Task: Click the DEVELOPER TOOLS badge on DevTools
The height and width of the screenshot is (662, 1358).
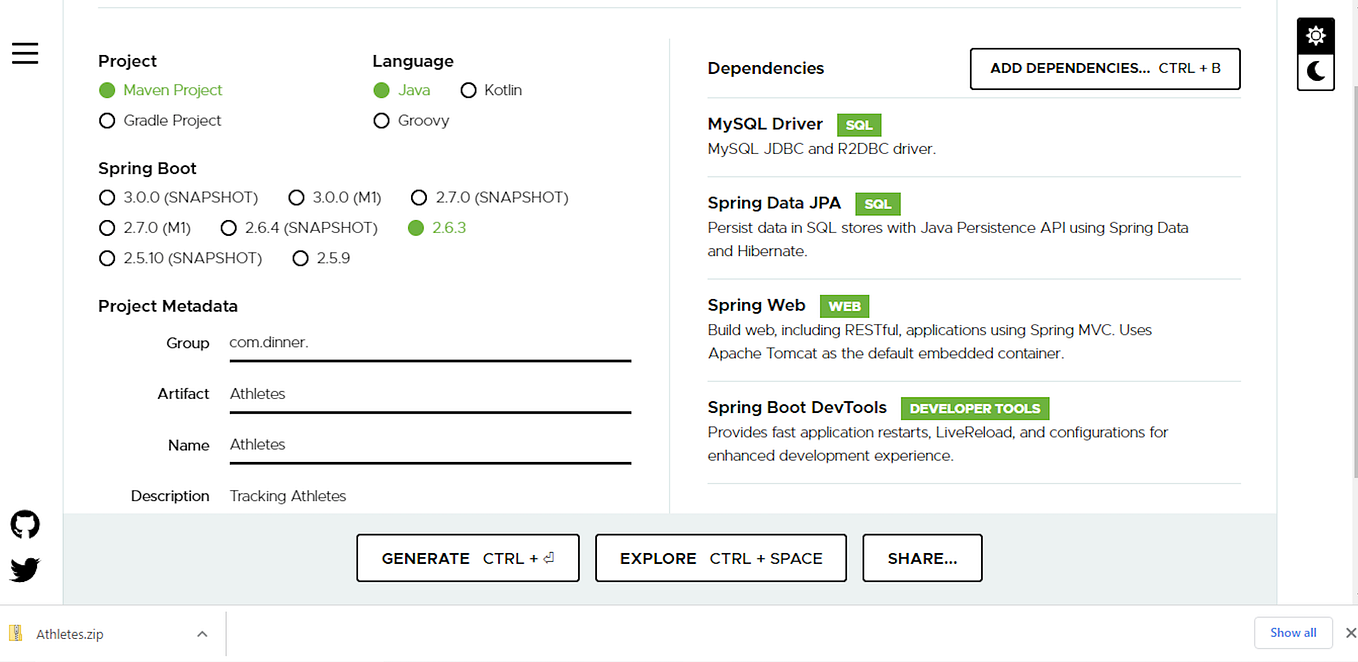Action: (974, 408)
